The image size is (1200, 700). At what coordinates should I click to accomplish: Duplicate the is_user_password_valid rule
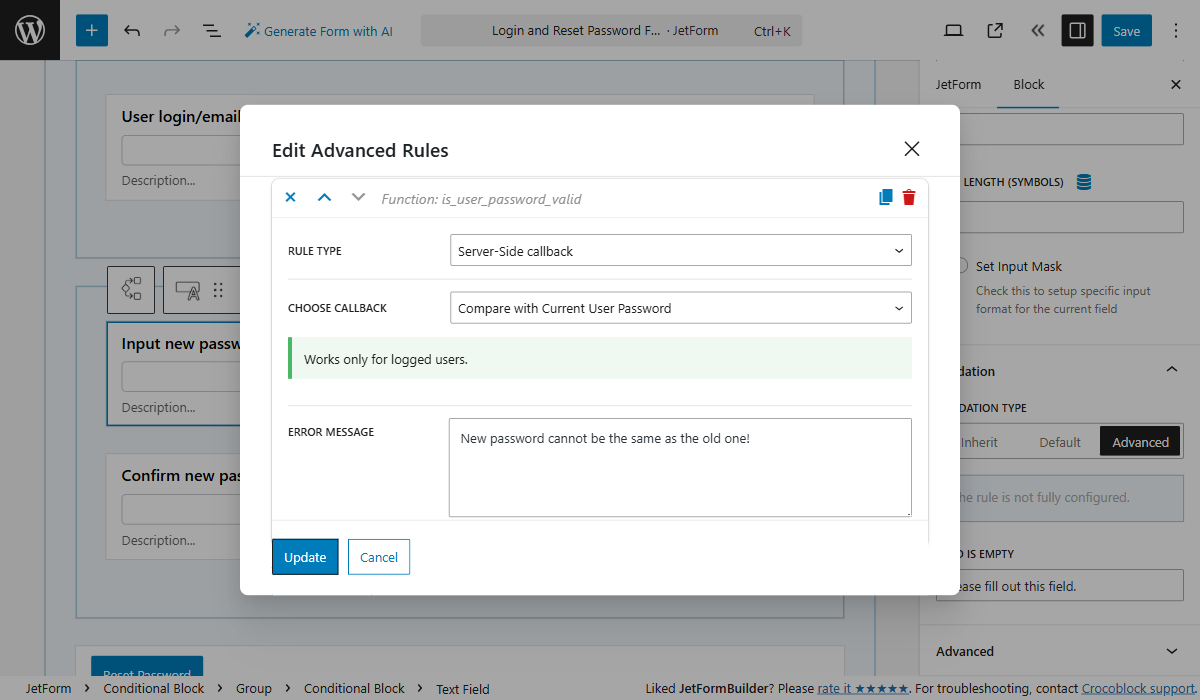(x=884, y=197)
